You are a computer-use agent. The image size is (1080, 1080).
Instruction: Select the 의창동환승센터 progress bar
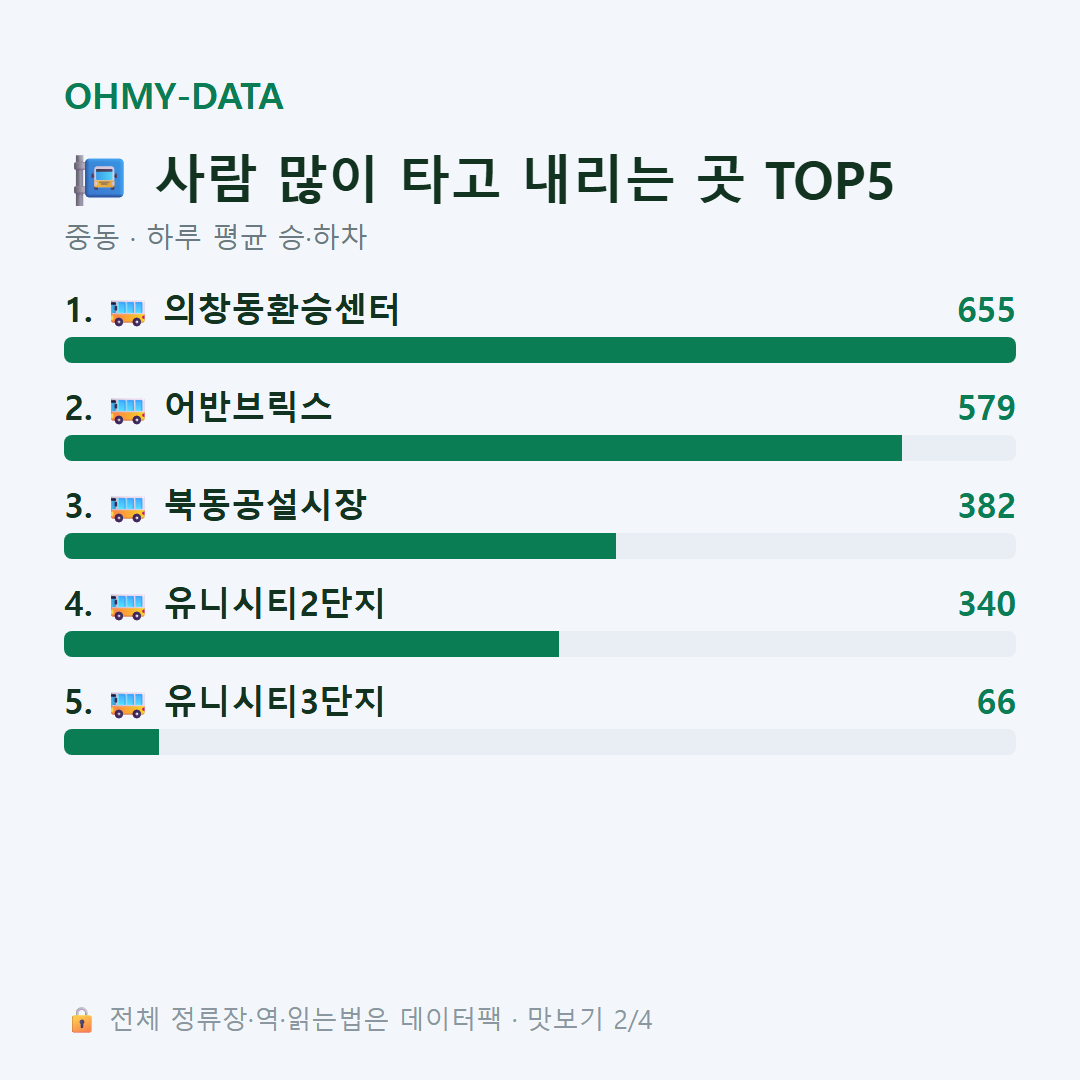click(x=540, y=350)
